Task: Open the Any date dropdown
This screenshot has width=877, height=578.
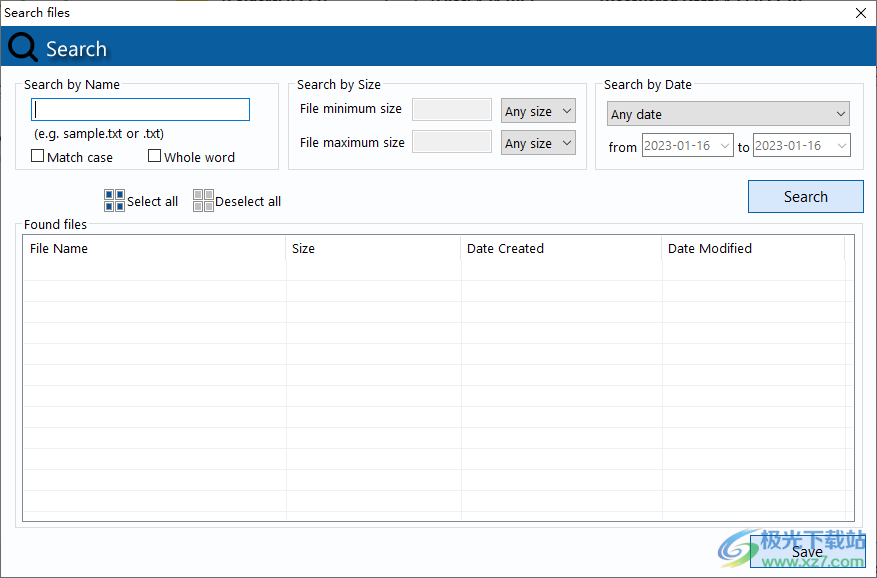Action: pyautogui.click(x=727, y=114)
